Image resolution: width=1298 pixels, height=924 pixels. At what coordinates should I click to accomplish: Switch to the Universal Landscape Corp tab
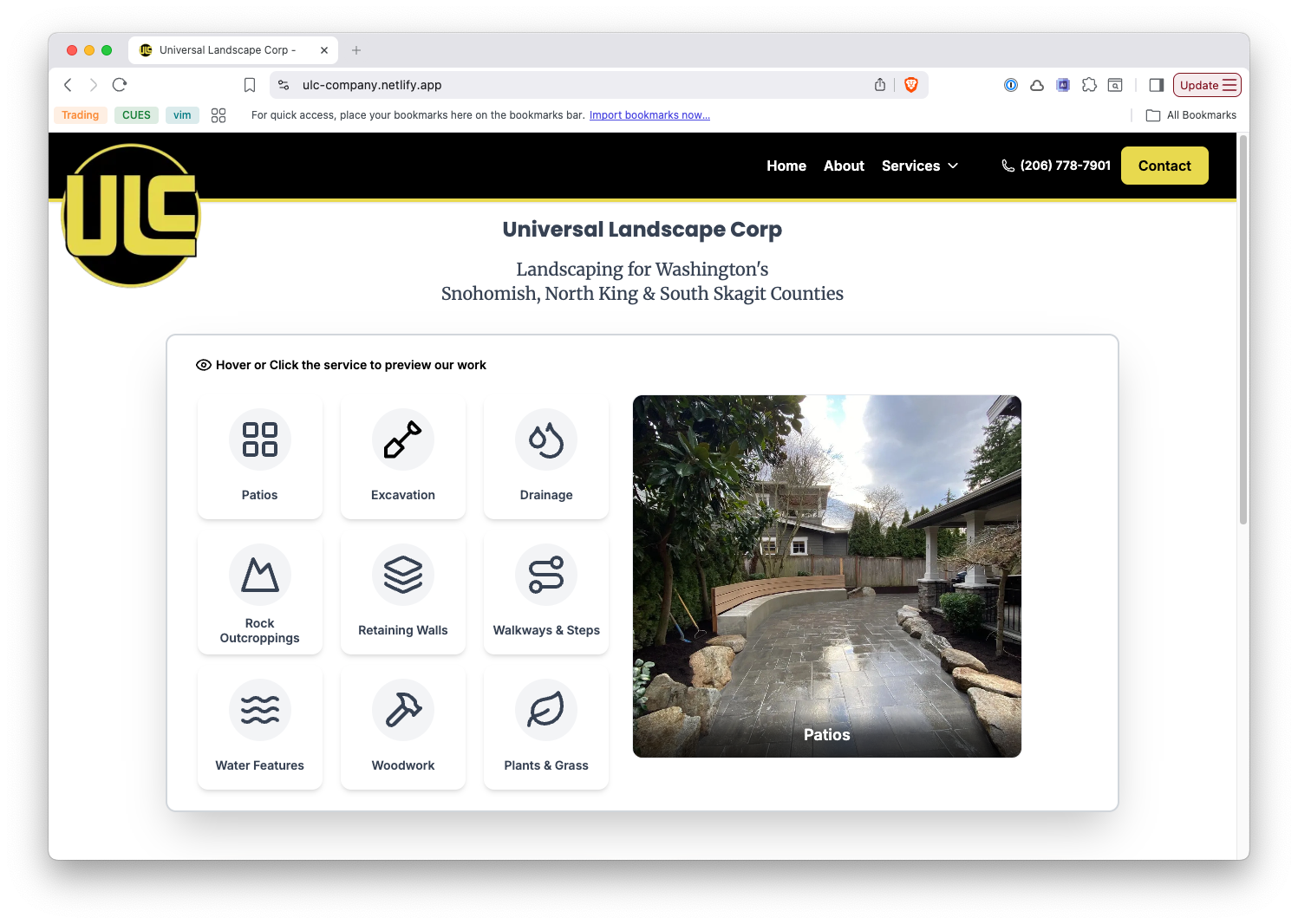224,49
